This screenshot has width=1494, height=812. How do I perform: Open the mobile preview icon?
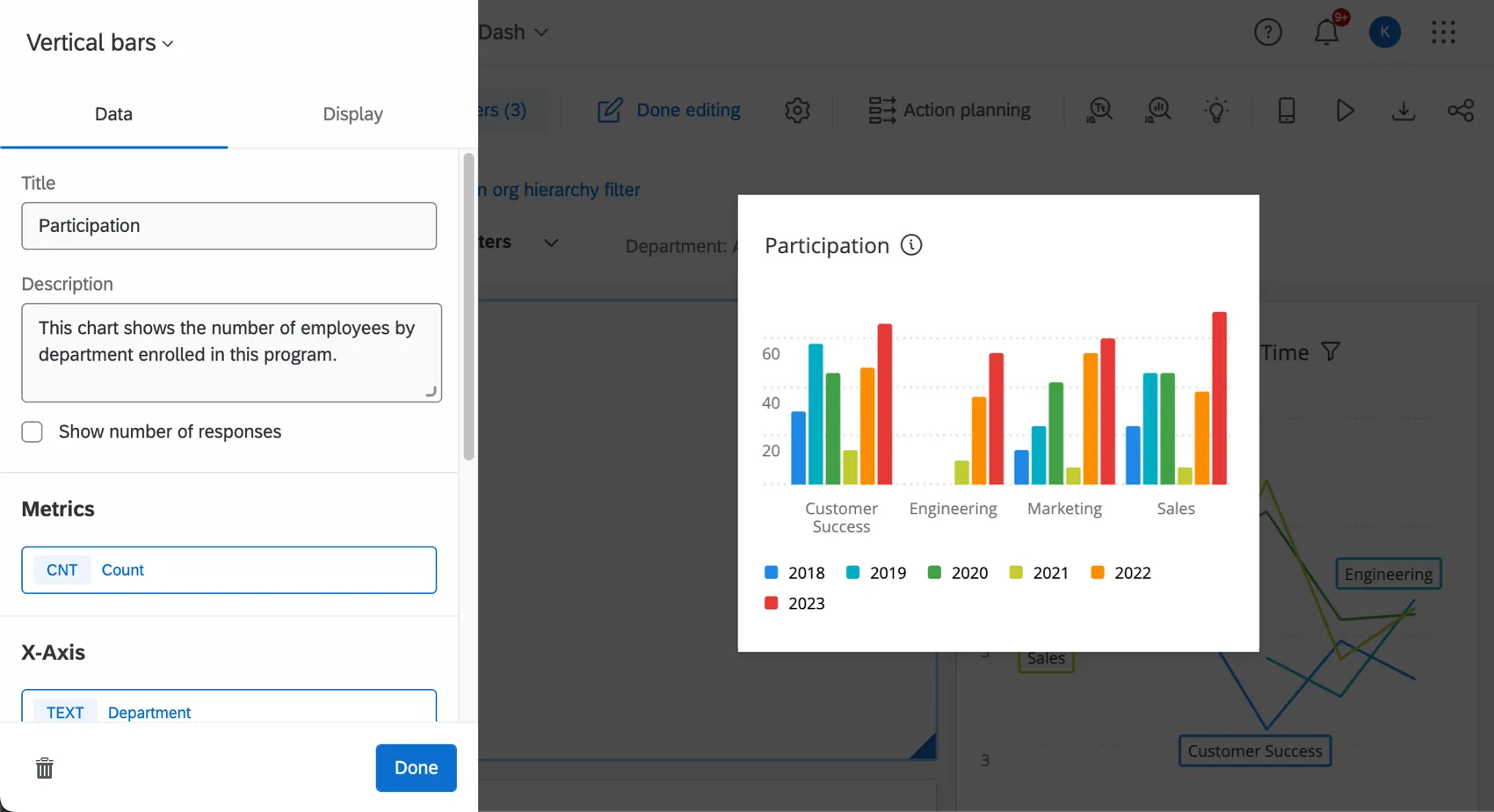click(1287, 110)
